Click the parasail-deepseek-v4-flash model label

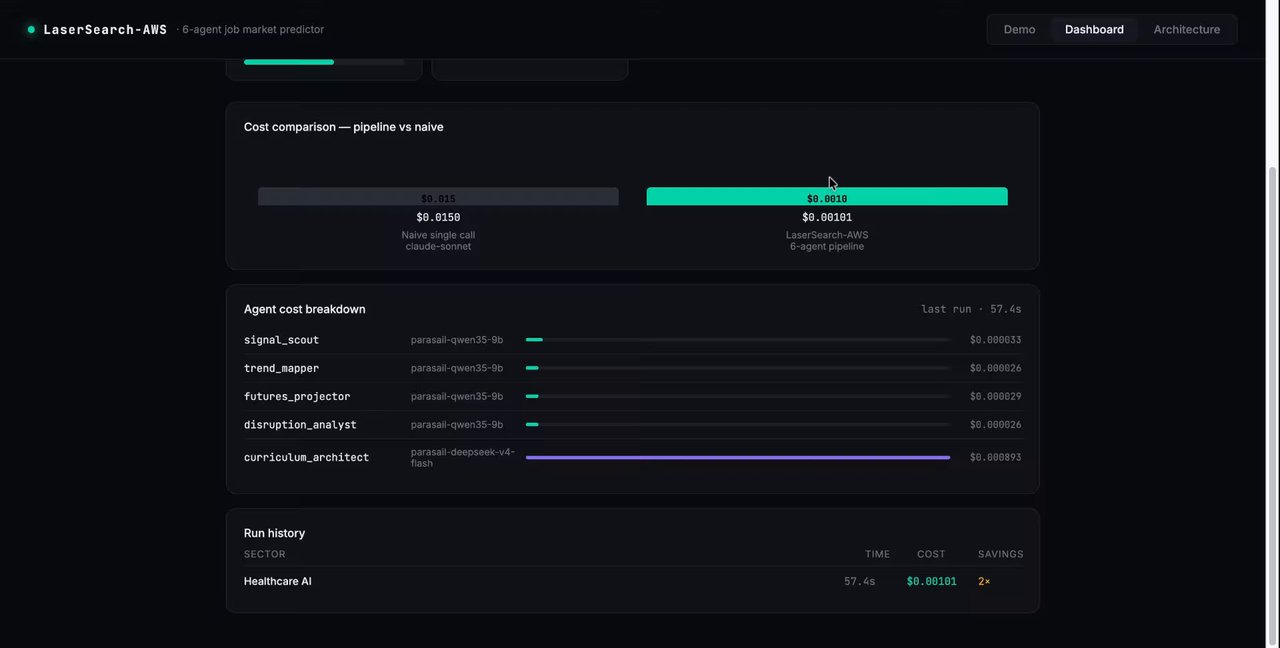(x=463, y=457)
